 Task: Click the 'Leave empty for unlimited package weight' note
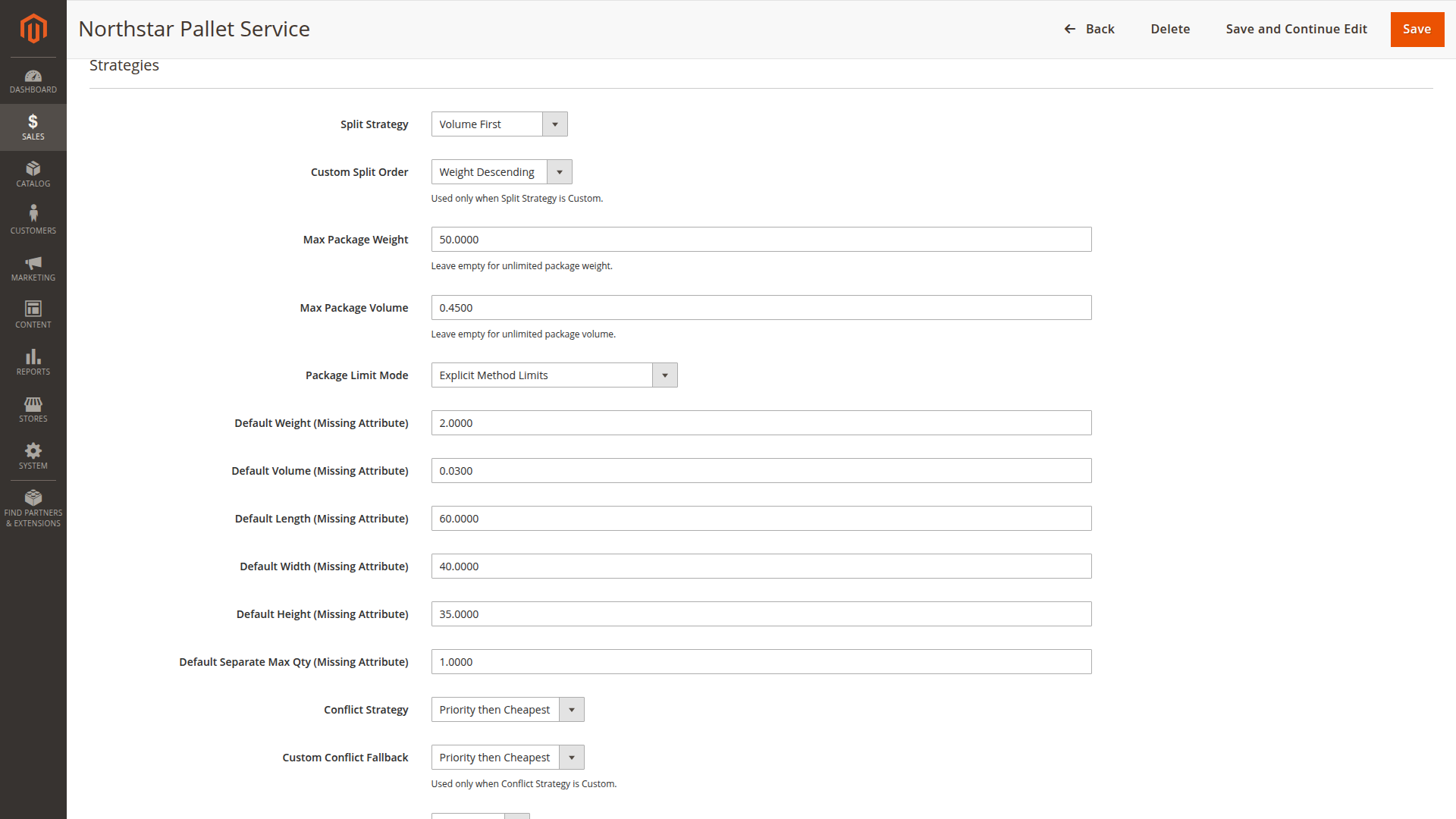[522, 266]
